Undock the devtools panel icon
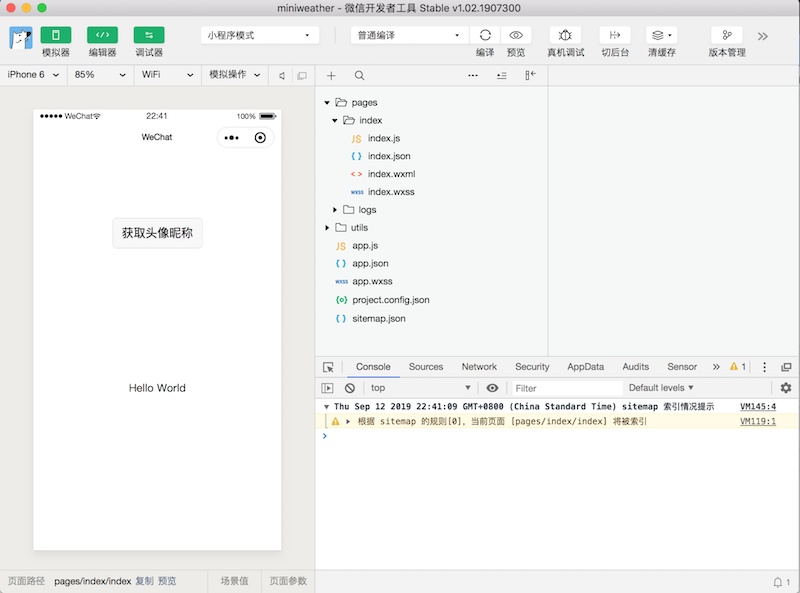 786,367
